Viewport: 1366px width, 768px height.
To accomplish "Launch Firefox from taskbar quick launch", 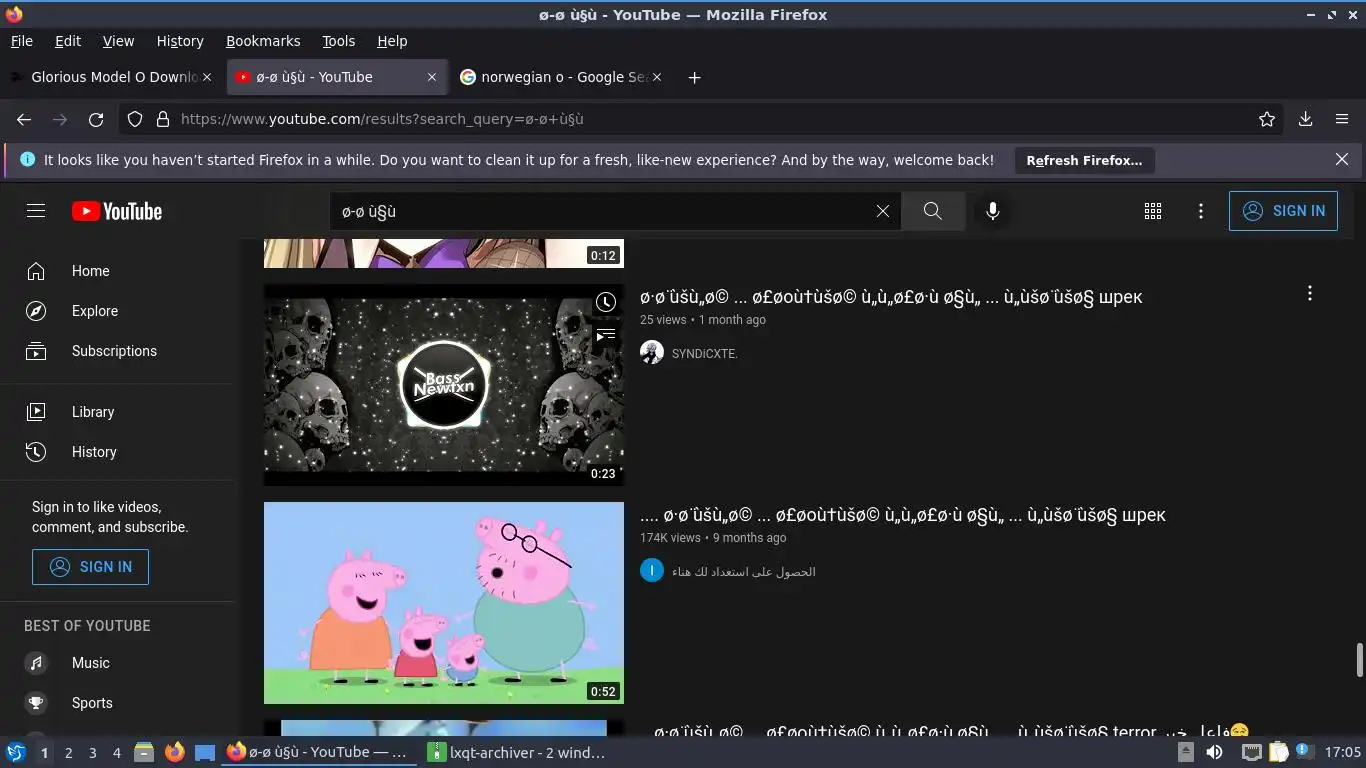I will [174, 752].
